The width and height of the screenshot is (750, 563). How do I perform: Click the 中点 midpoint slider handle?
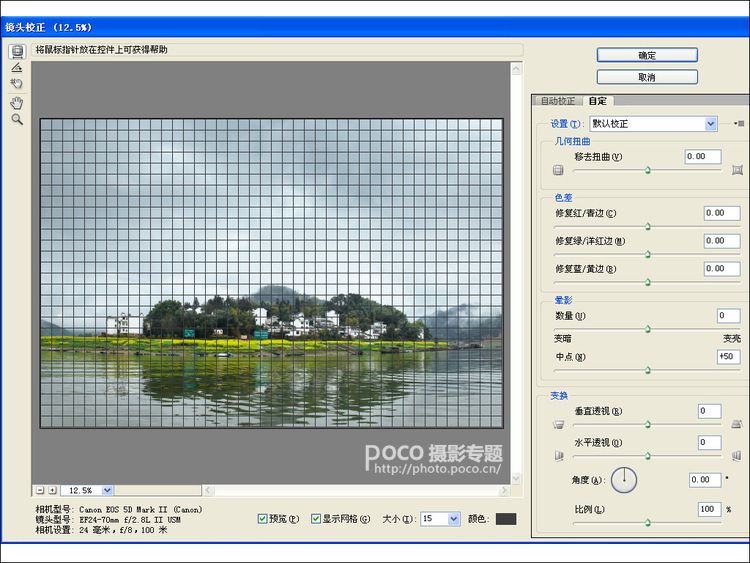(648, 370)
